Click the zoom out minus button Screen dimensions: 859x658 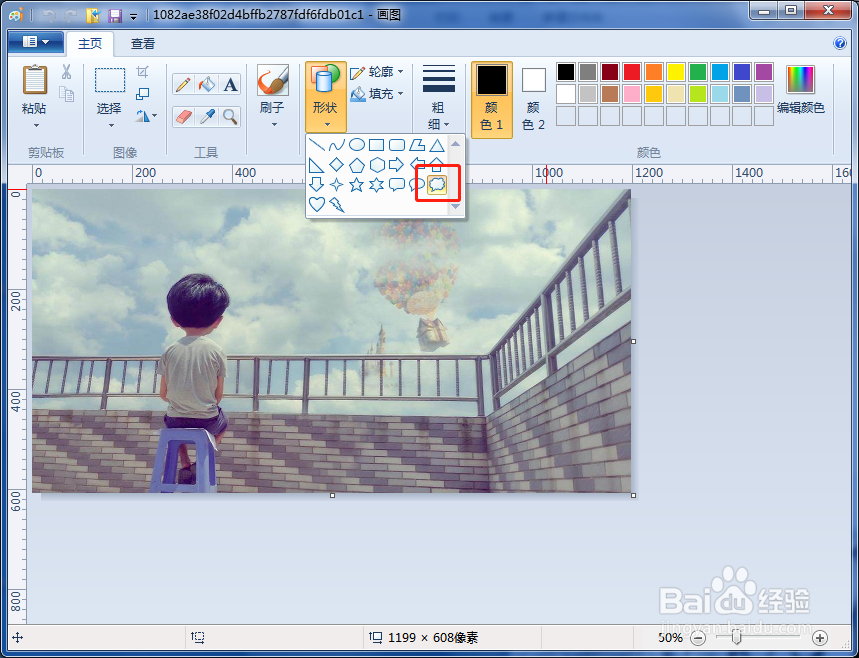(x=697, y=638)
